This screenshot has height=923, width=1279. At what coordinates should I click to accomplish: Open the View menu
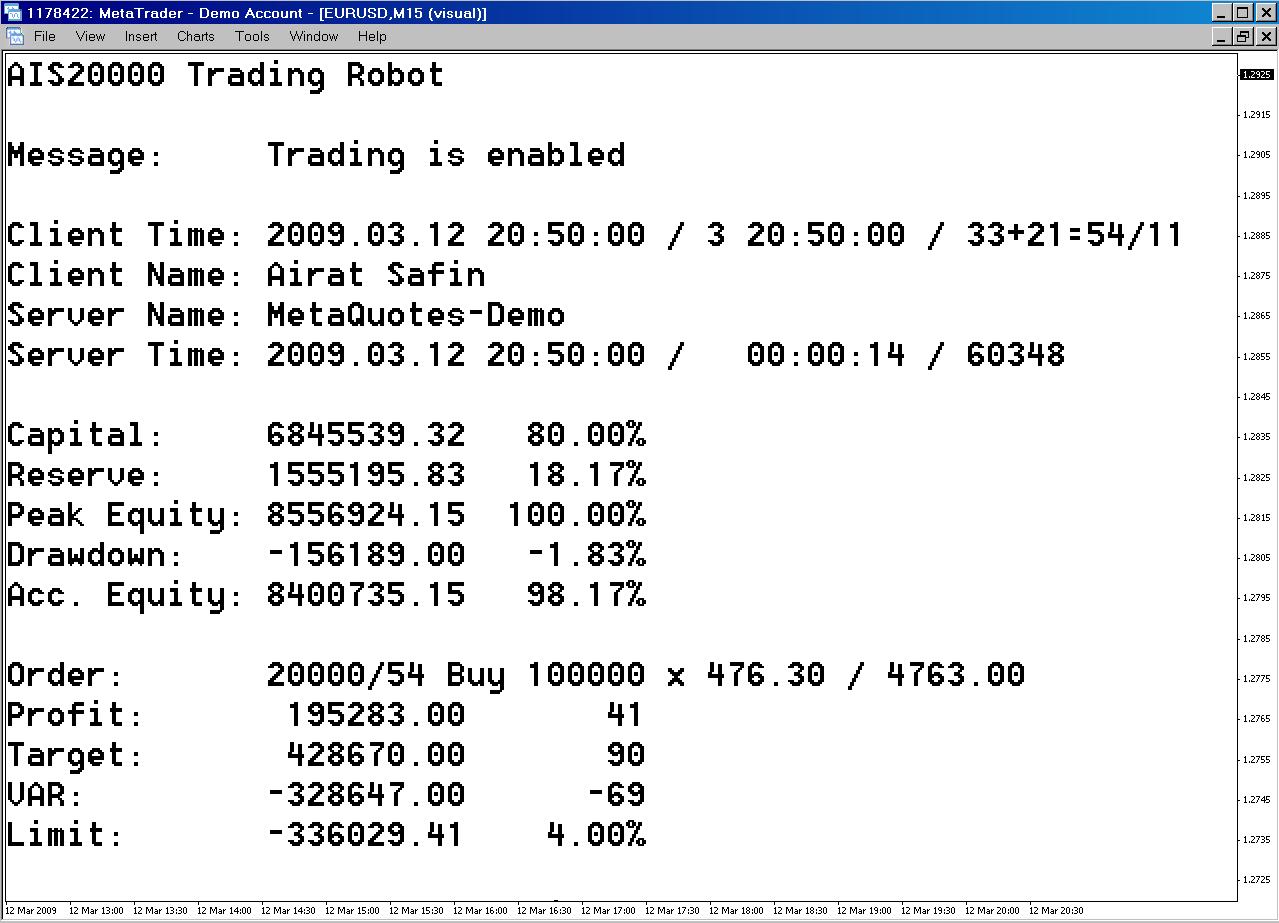coord(90,37)
